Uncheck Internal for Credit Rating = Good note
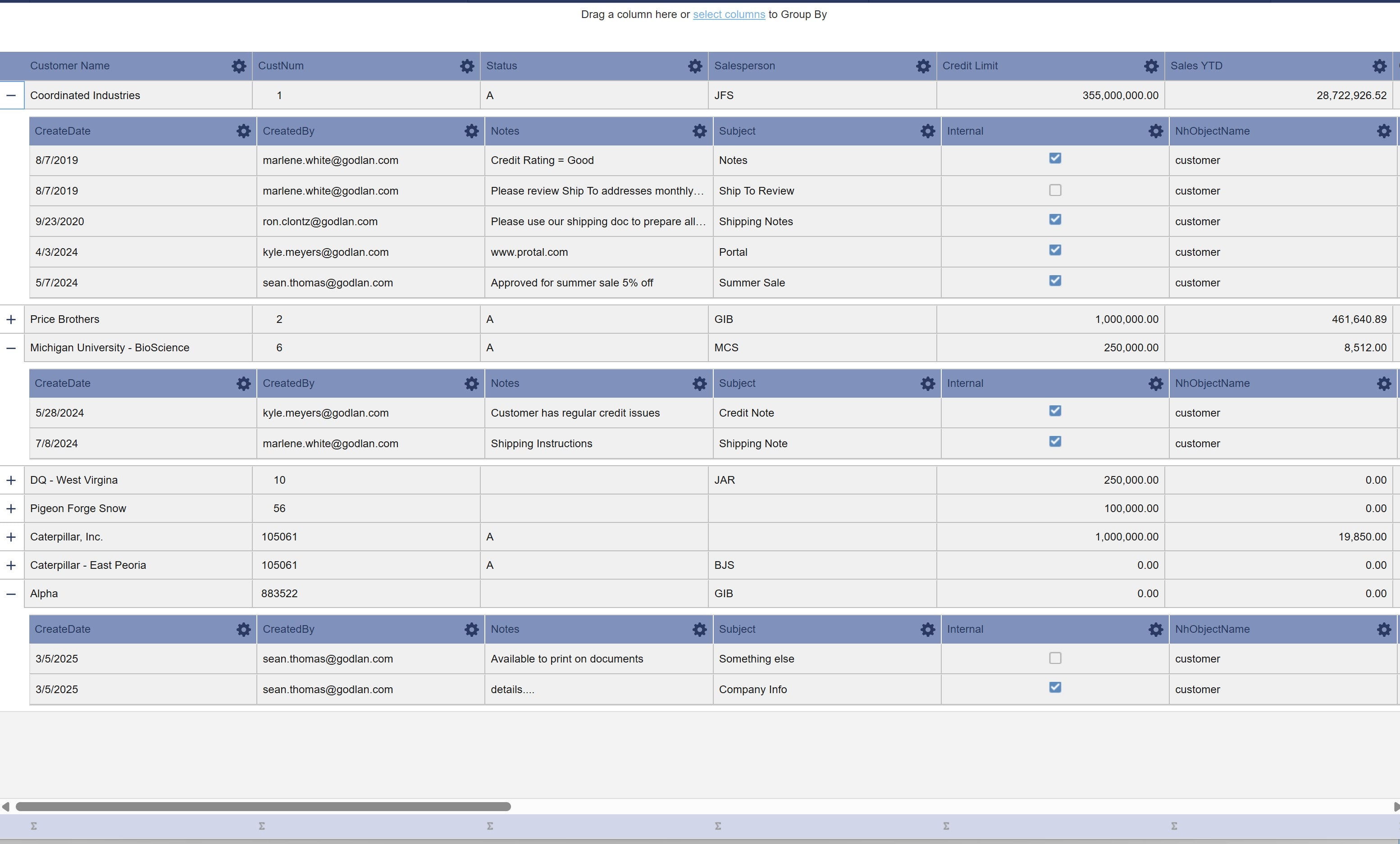Image resolution: width=1400 pixels, height=844 pixels. pyautogui.click(x=1054, y=159)
